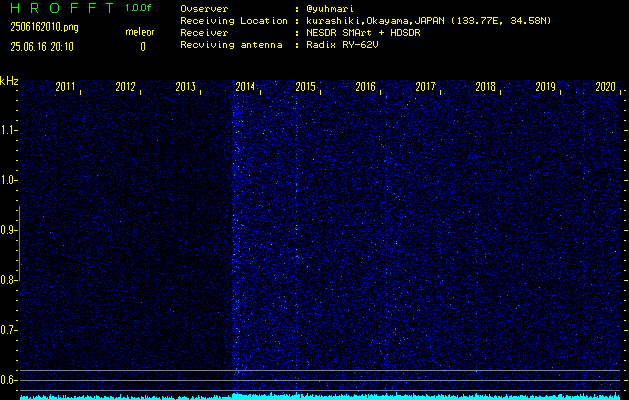
Task: Click the version label 1.0.0f
Action: click(x=138, y=8)
